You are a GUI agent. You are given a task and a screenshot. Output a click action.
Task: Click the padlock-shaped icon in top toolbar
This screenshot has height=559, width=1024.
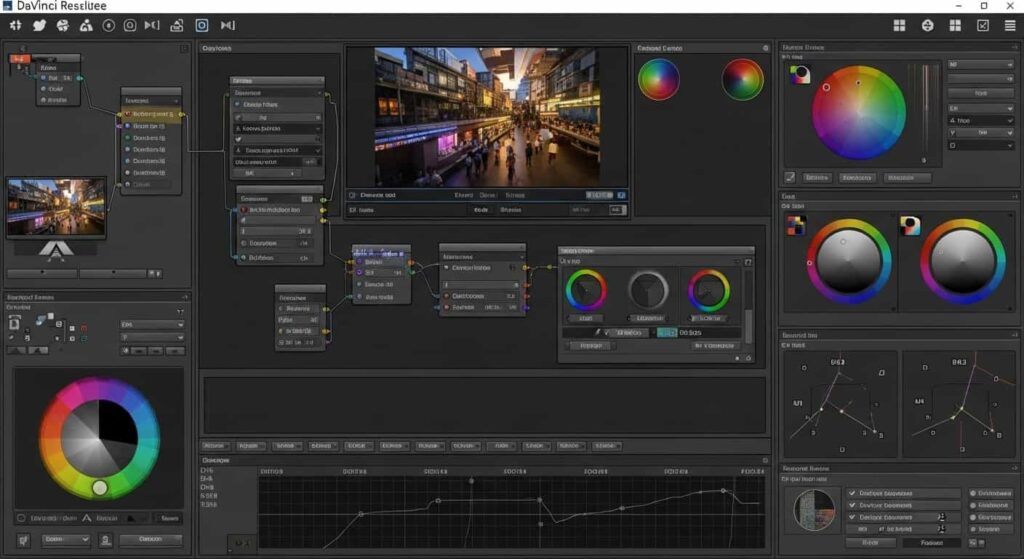176,25
